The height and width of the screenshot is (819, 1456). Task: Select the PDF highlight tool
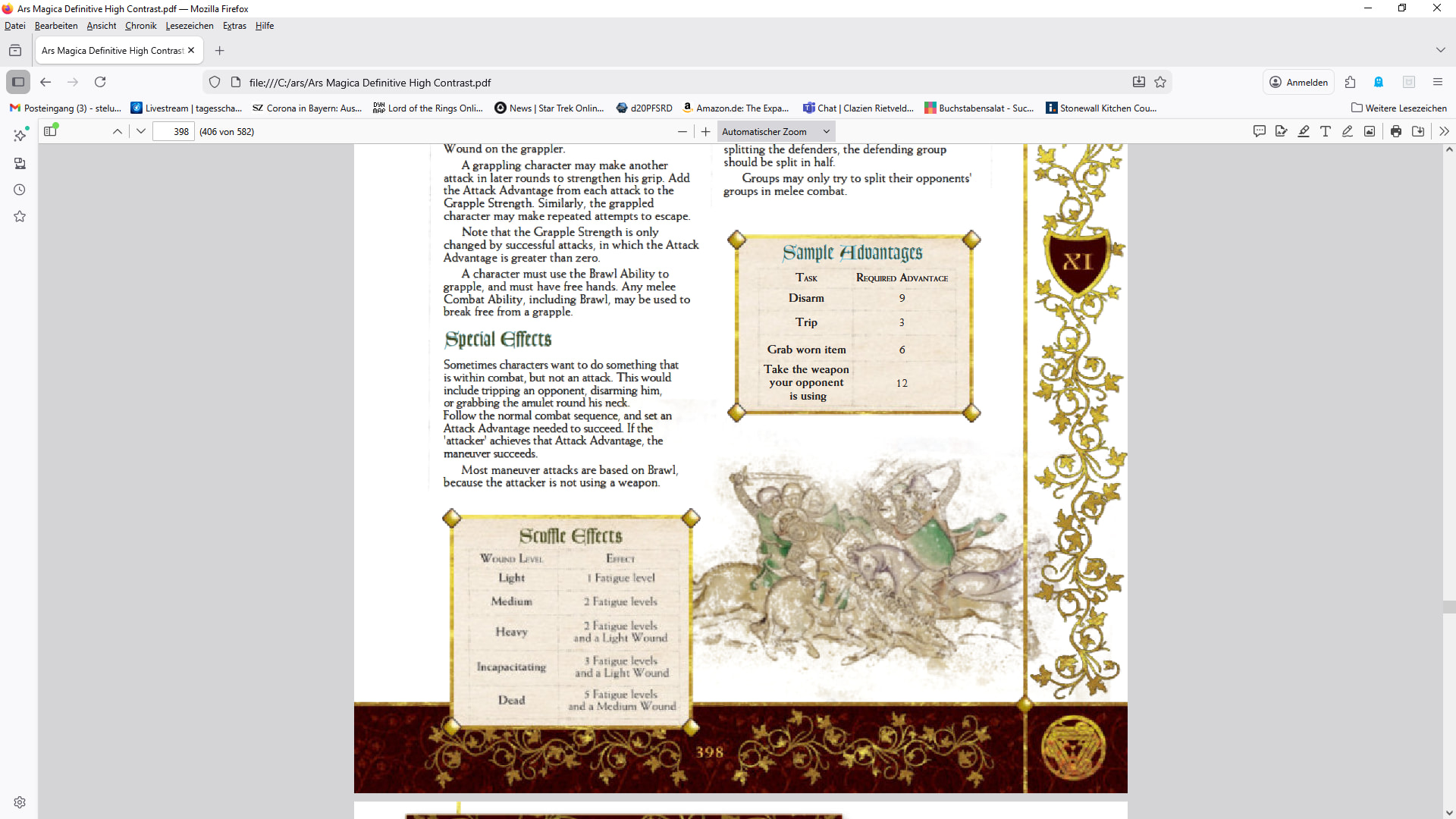(x=1304, y=131)
